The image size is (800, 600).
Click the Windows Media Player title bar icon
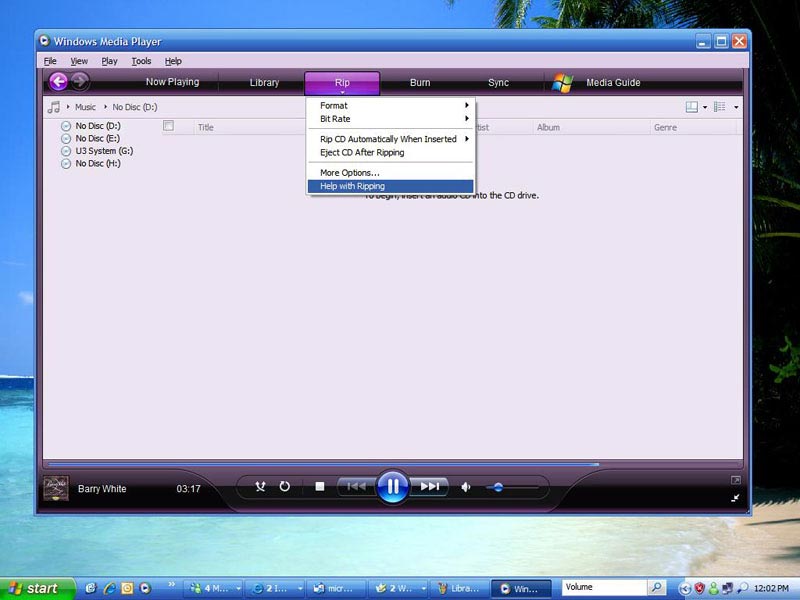[44, 40]
